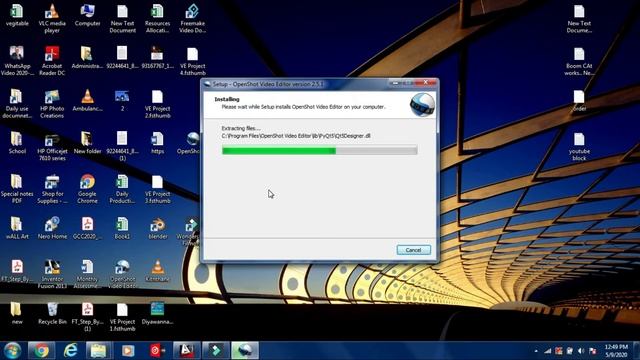Select the New folder desktop icon
Image resolution: width=640 pixels, height=360 pixels.
click(x=87, y=143)
